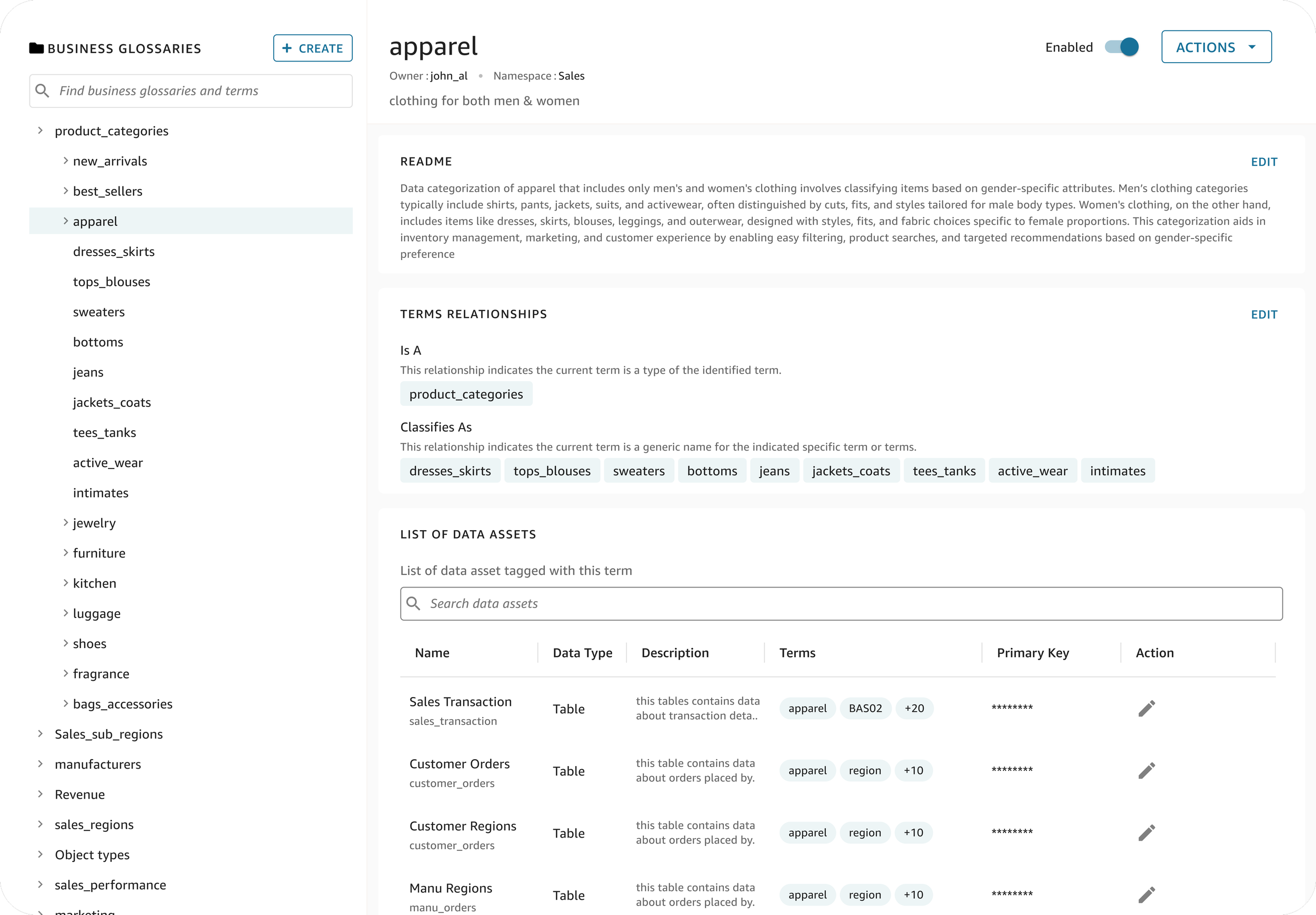Edit the README section
Viewport: 1316px width, 915px height.
tap(1264, 162)
